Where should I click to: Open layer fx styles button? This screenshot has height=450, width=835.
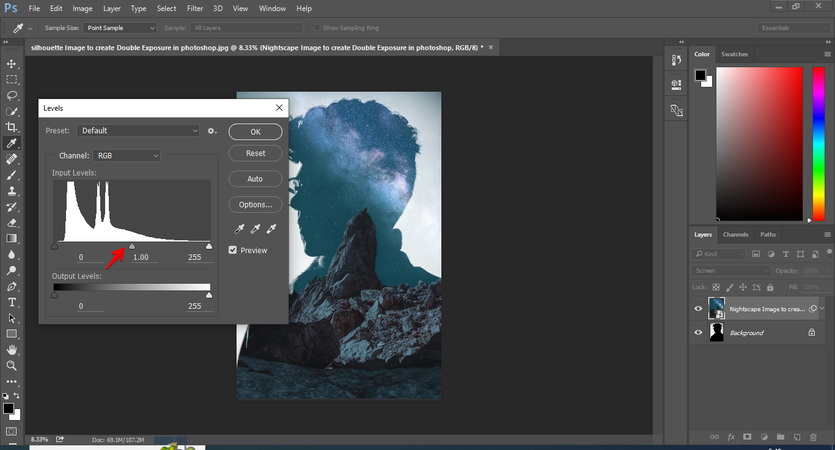click(731, 437)
